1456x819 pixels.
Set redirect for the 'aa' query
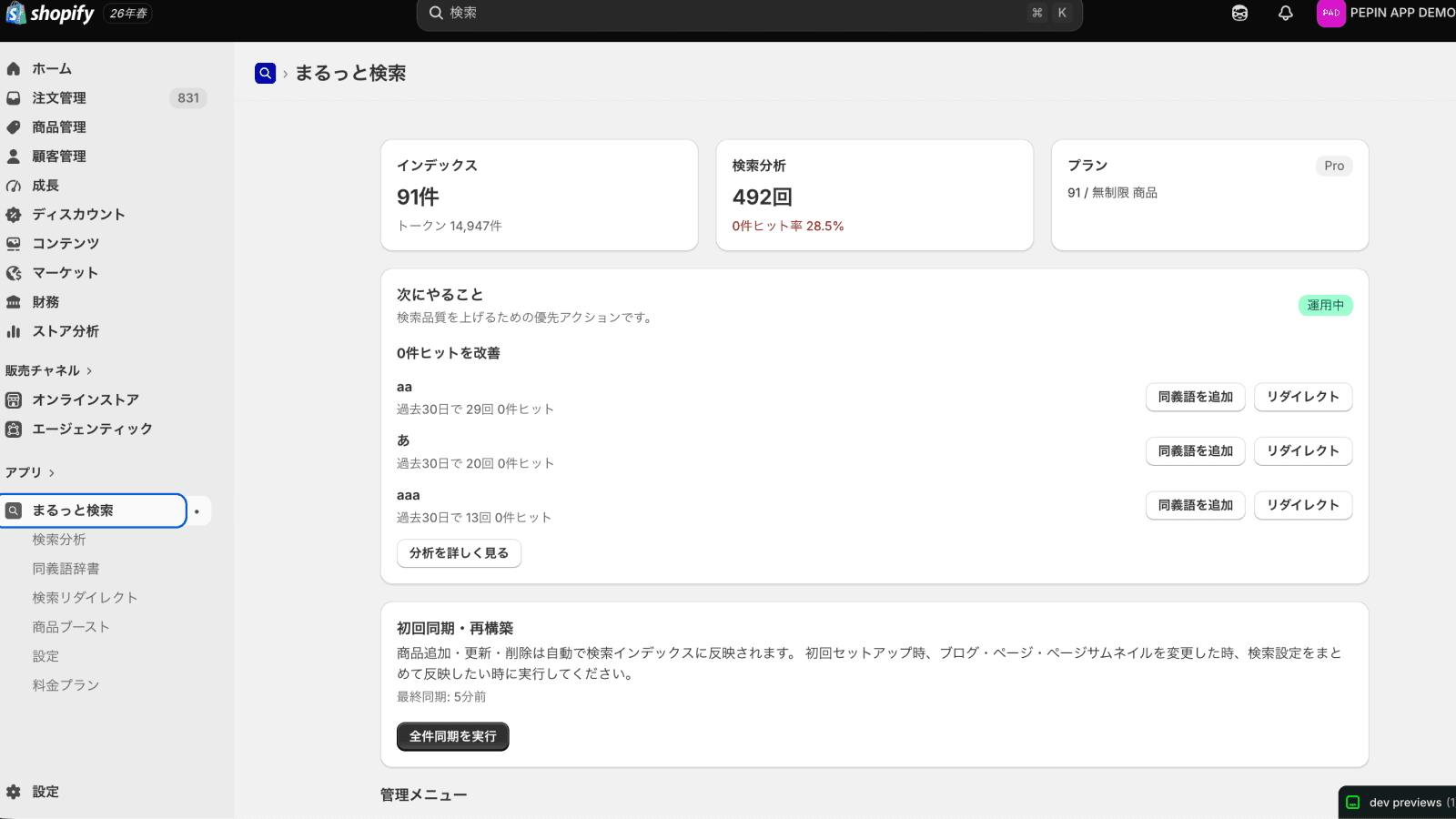tap(1303, 397)
